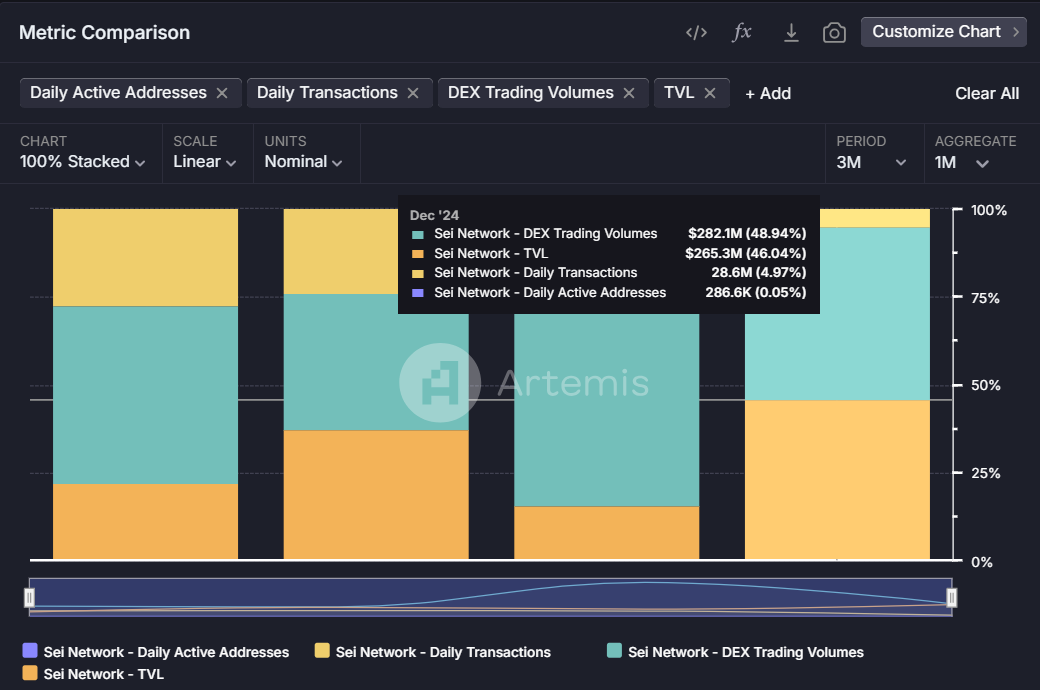
Task: Toggle Daily Active Addresses legend series
Action: 156,652
